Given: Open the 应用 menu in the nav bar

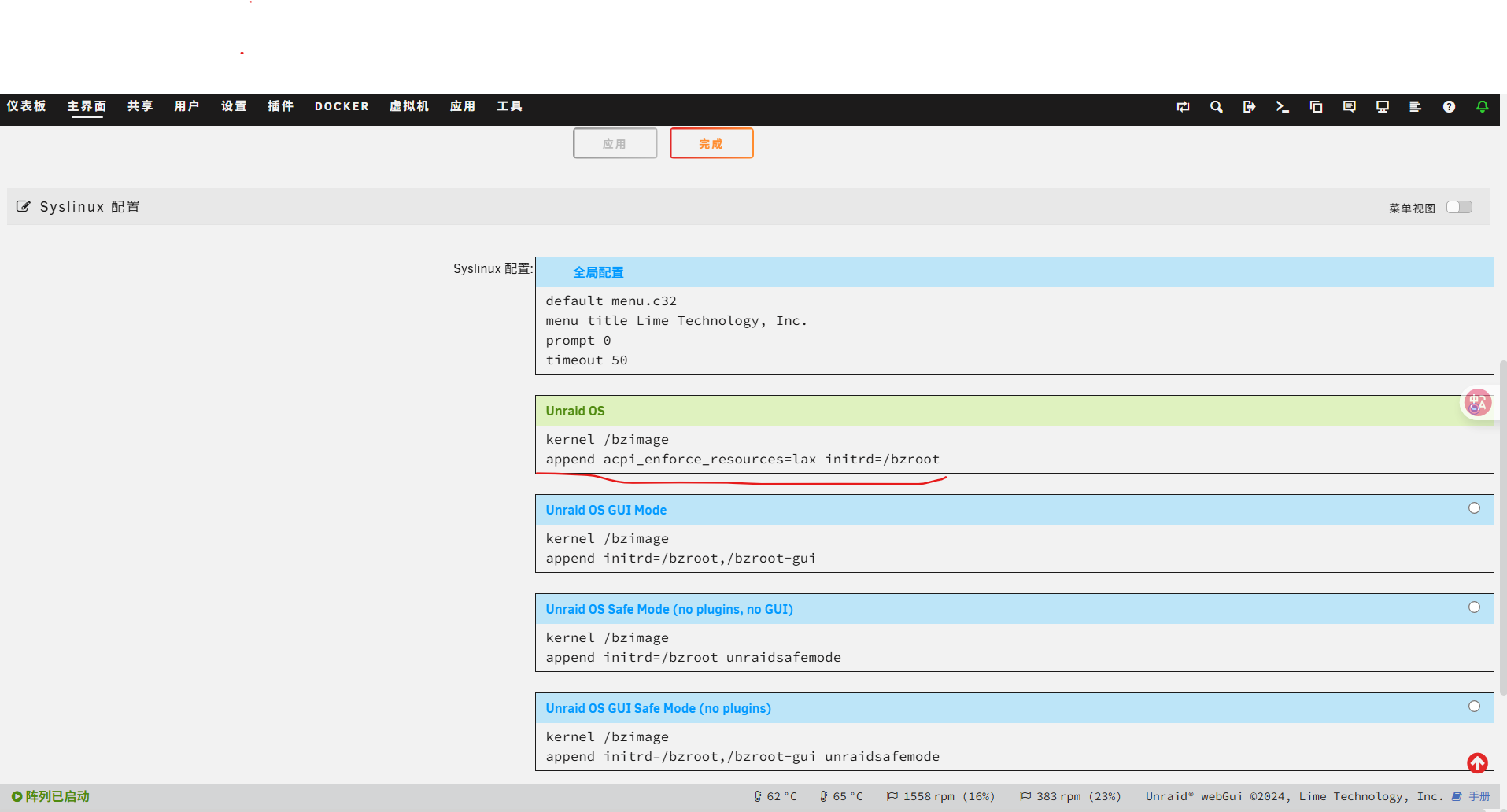Looking at the screenshot, I should pos(463,106).
